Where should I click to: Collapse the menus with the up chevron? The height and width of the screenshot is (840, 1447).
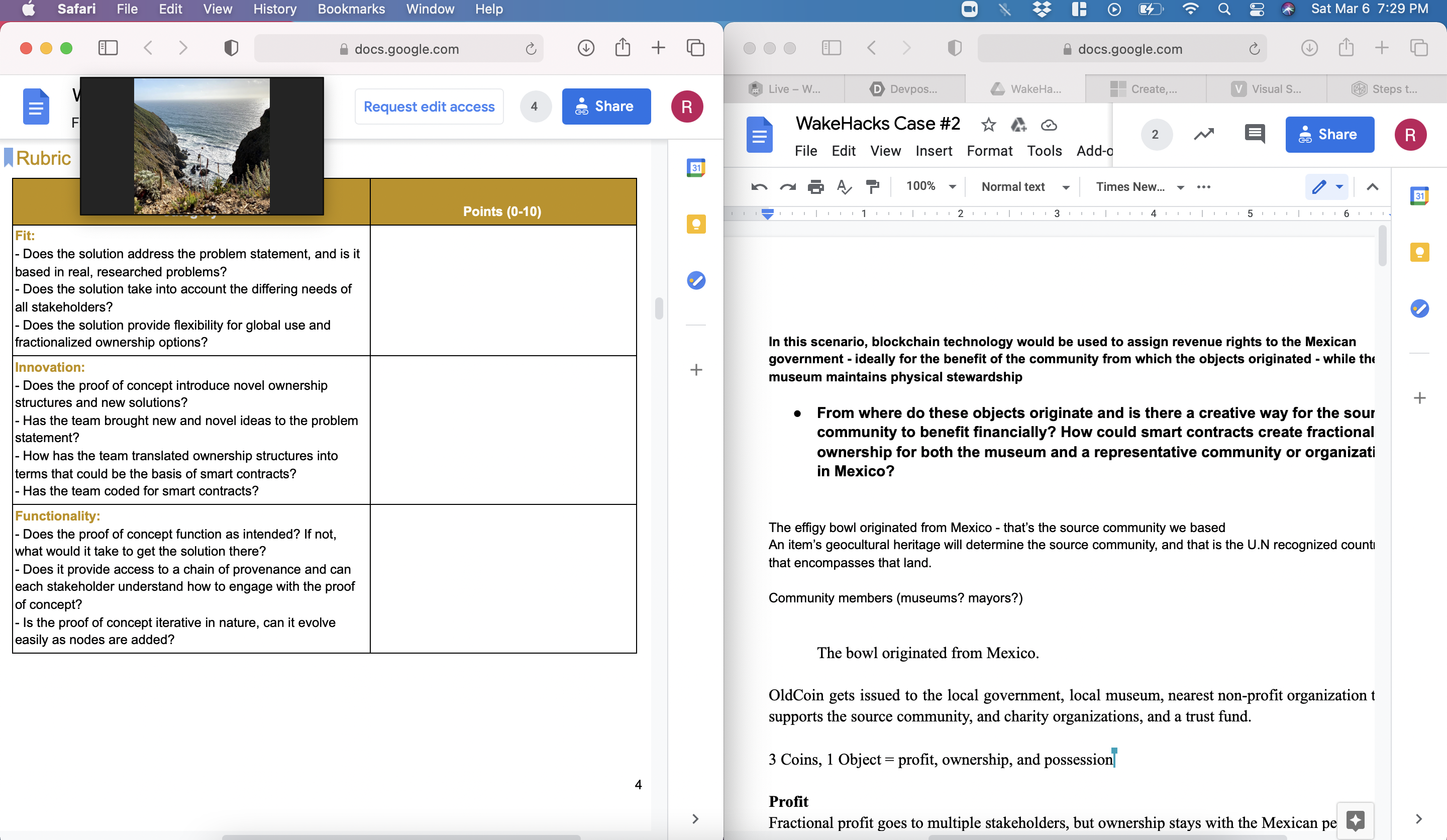pyautogui.click(x=1372, y=187)
